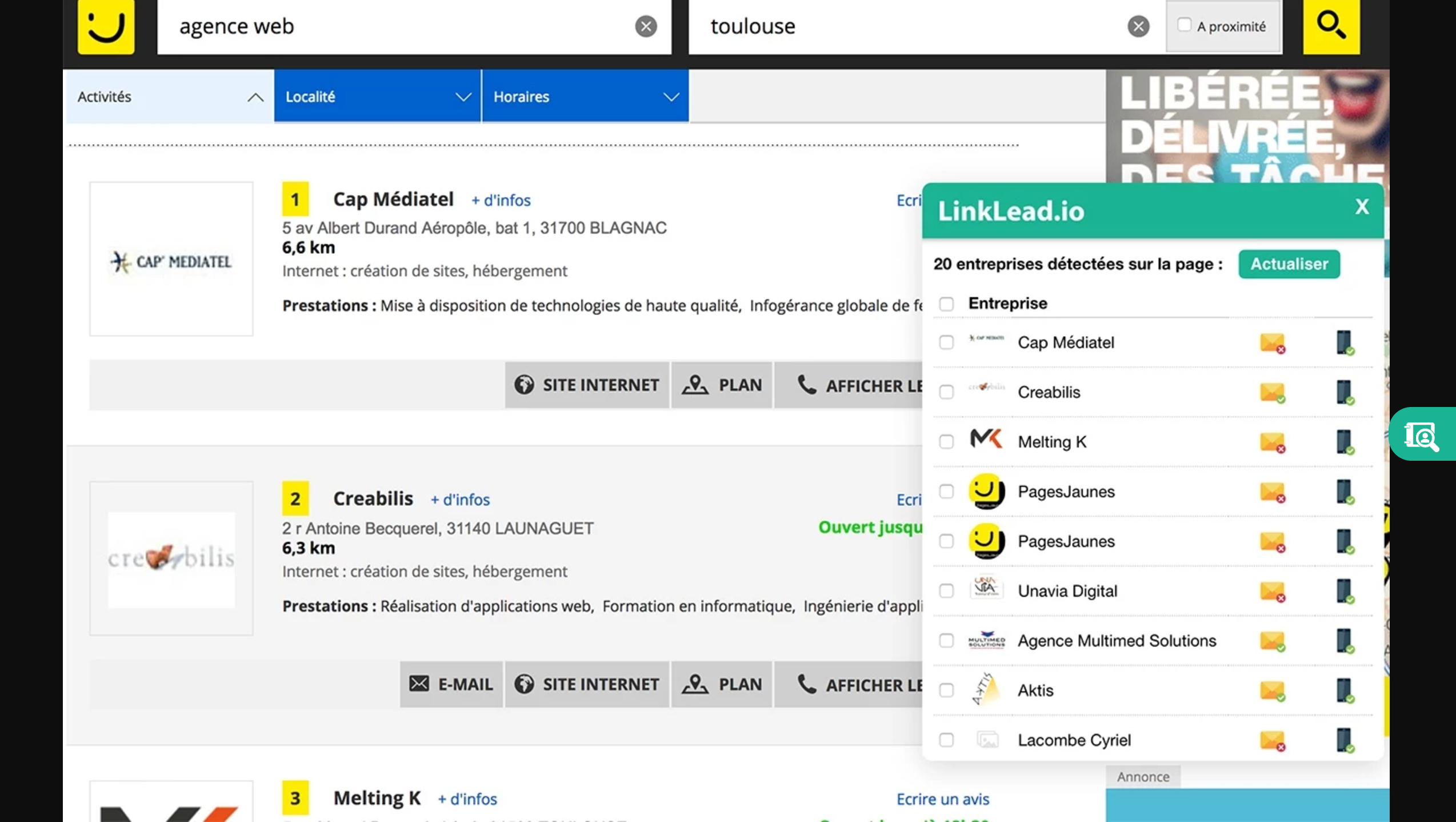Image resolution: width=1456 pixels, height=822 pixels.
Task: Click email icon for Melting K row
Action: coord(1273,442)
